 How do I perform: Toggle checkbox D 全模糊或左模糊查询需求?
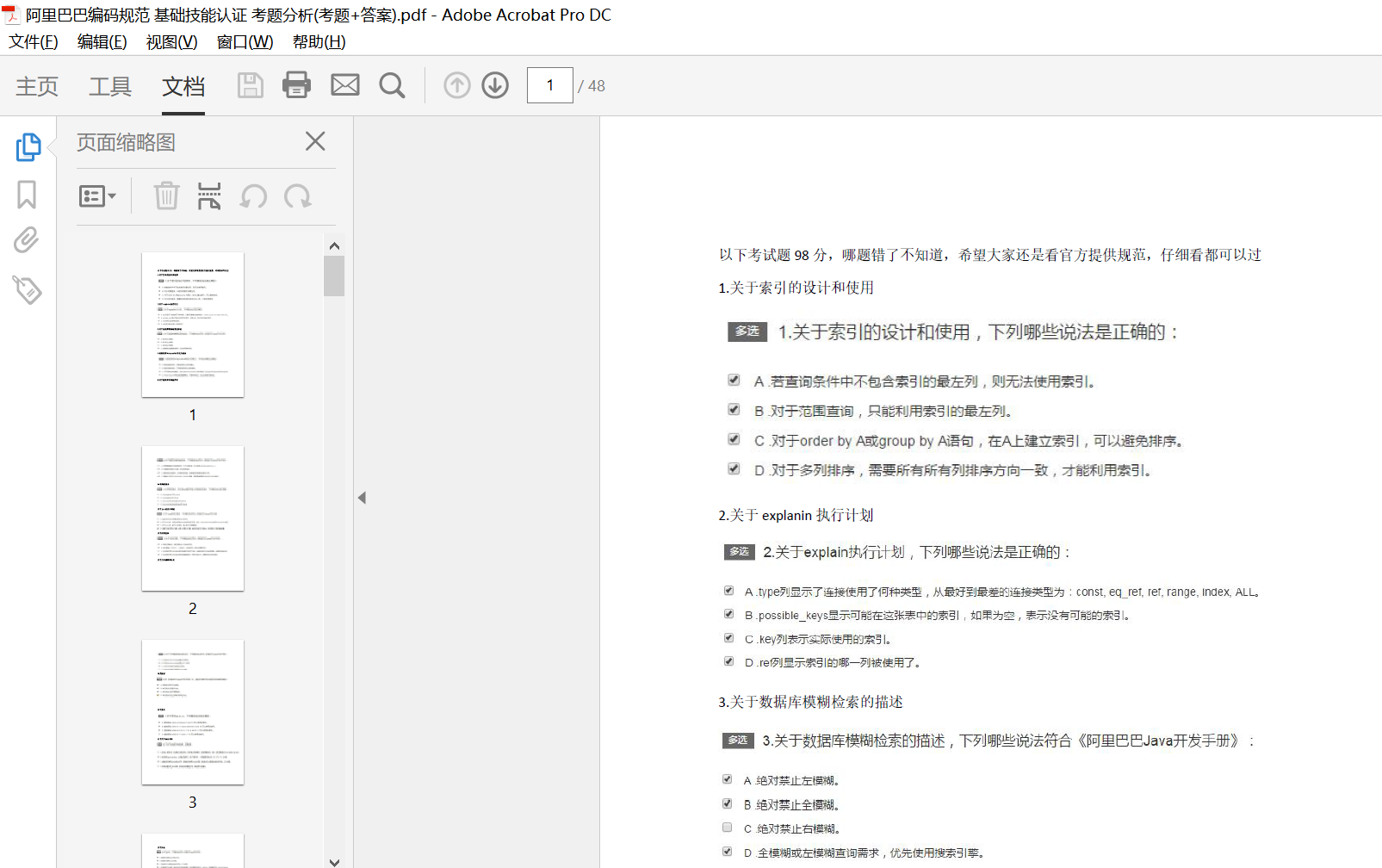727,852
